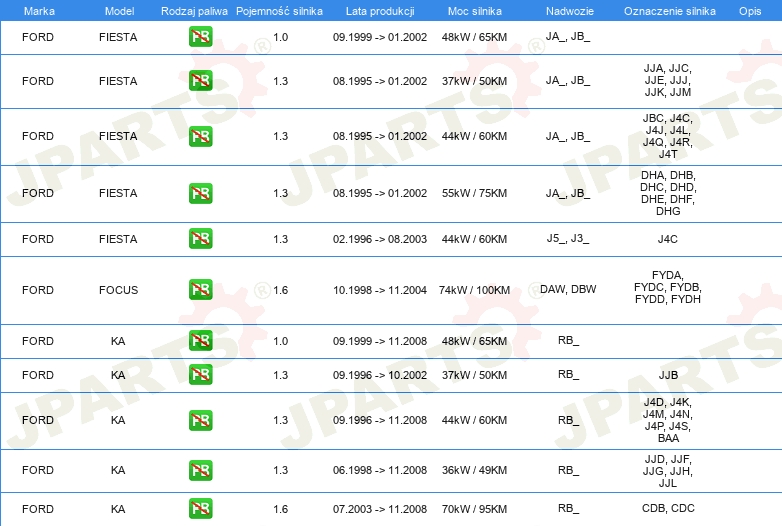Click the petrol icon in Fiesta 1.0 row

tap(200, 37)
